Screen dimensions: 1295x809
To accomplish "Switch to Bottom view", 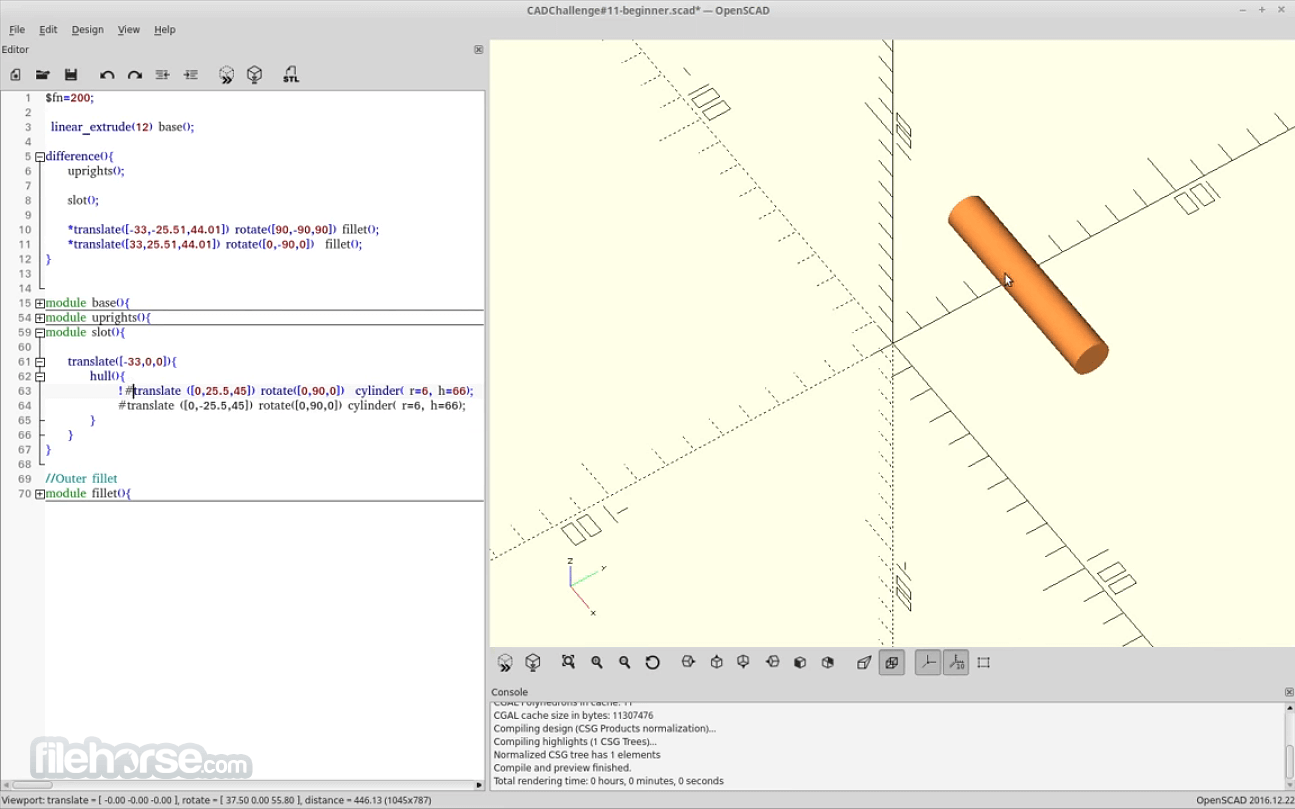I will pos(744,662).
